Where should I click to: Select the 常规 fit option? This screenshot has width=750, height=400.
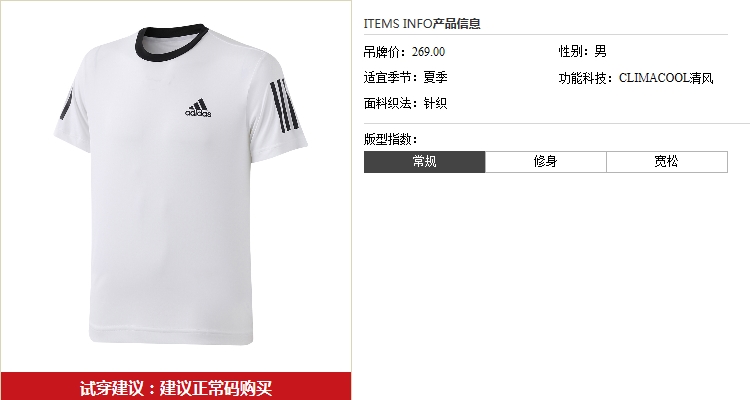pos(424,162)
